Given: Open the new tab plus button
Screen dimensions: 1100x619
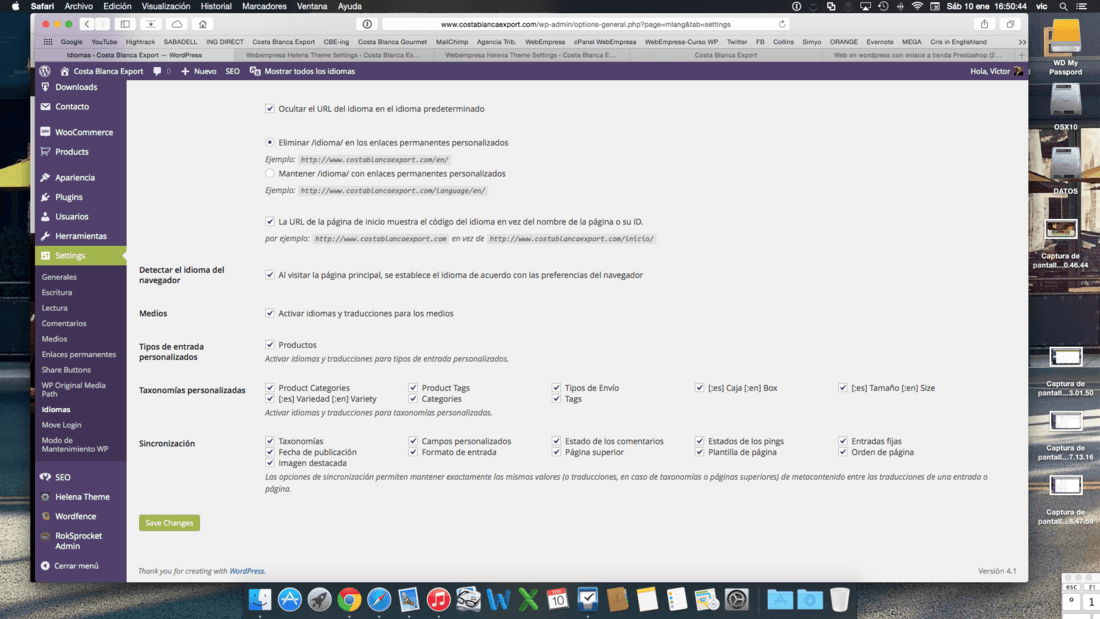Looking at the screenshot, I should coord(1021,55).
